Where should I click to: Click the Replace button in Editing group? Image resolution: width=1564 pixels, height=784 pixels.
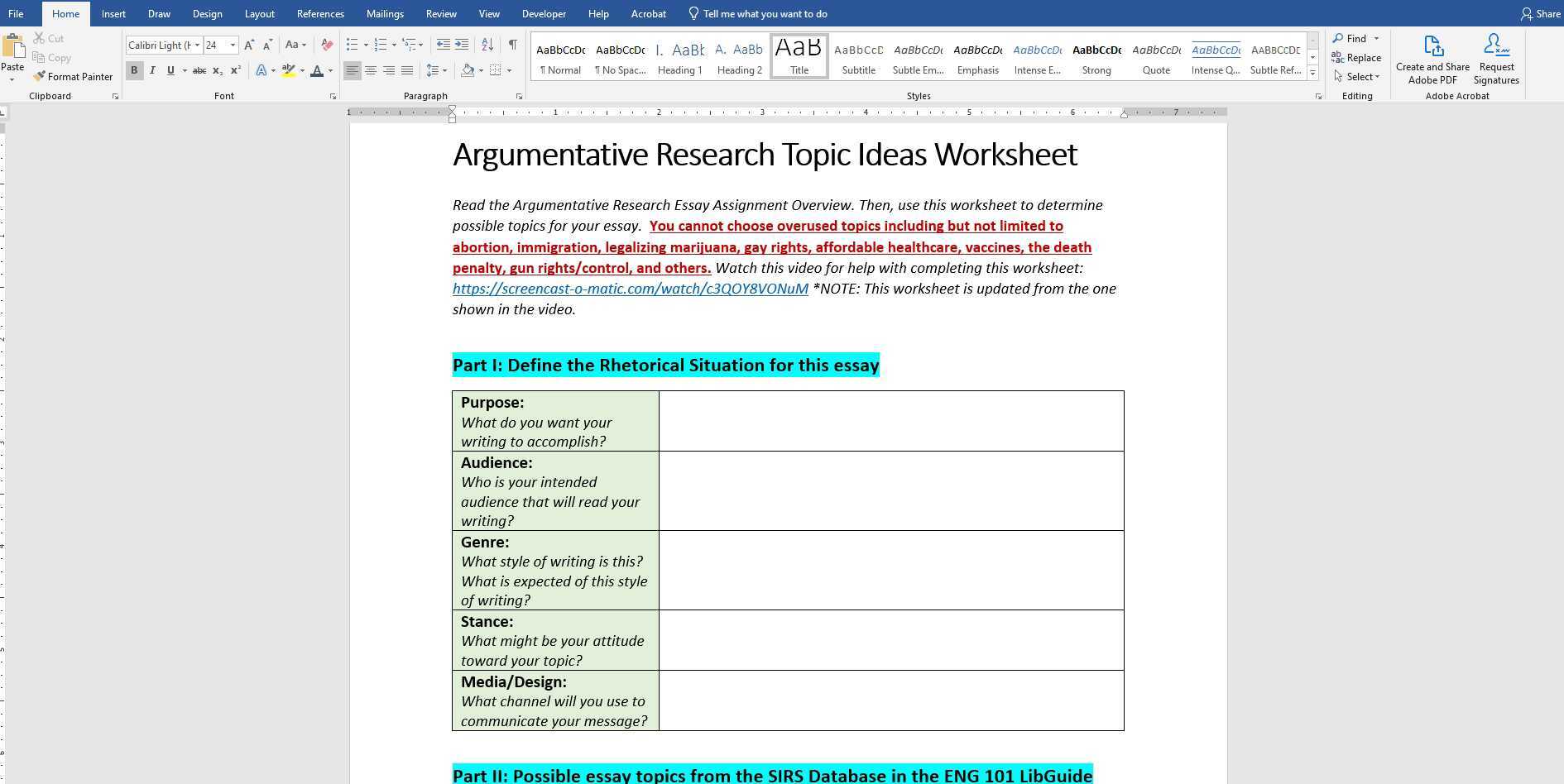[1363, 57]
